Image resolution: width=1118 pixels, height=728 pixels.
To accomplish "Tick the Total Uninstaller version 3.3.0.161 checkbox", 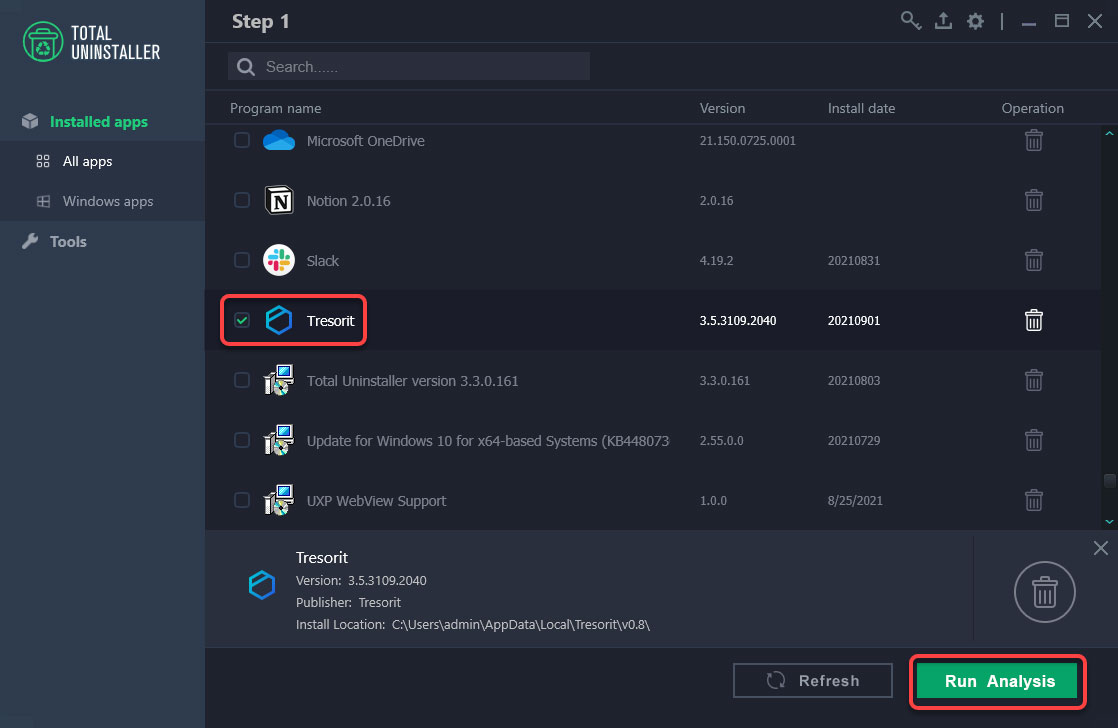I will (242, 380).
